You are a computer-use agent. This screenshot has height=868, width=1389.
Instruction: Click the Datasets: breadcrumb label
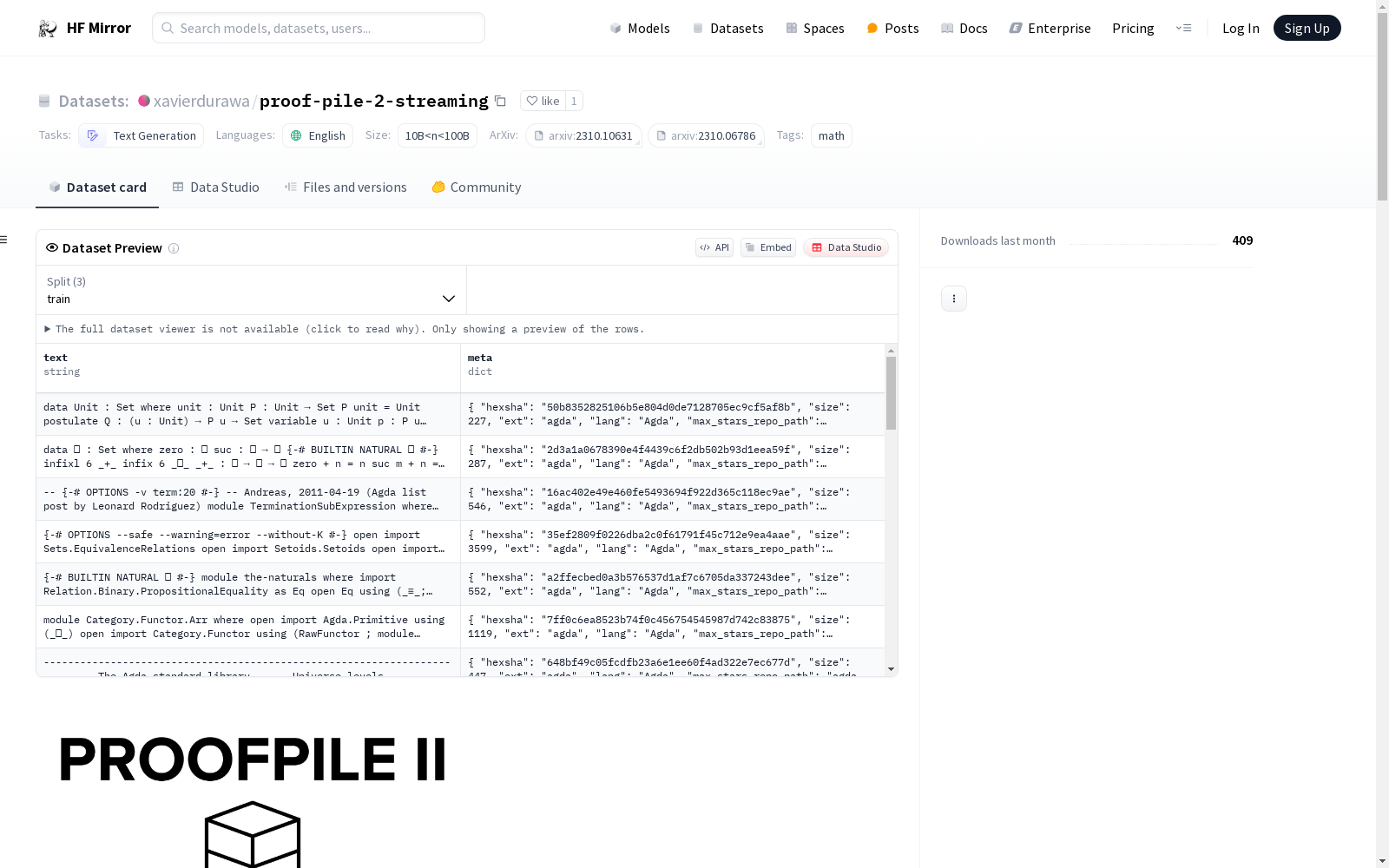click(94, 101)
